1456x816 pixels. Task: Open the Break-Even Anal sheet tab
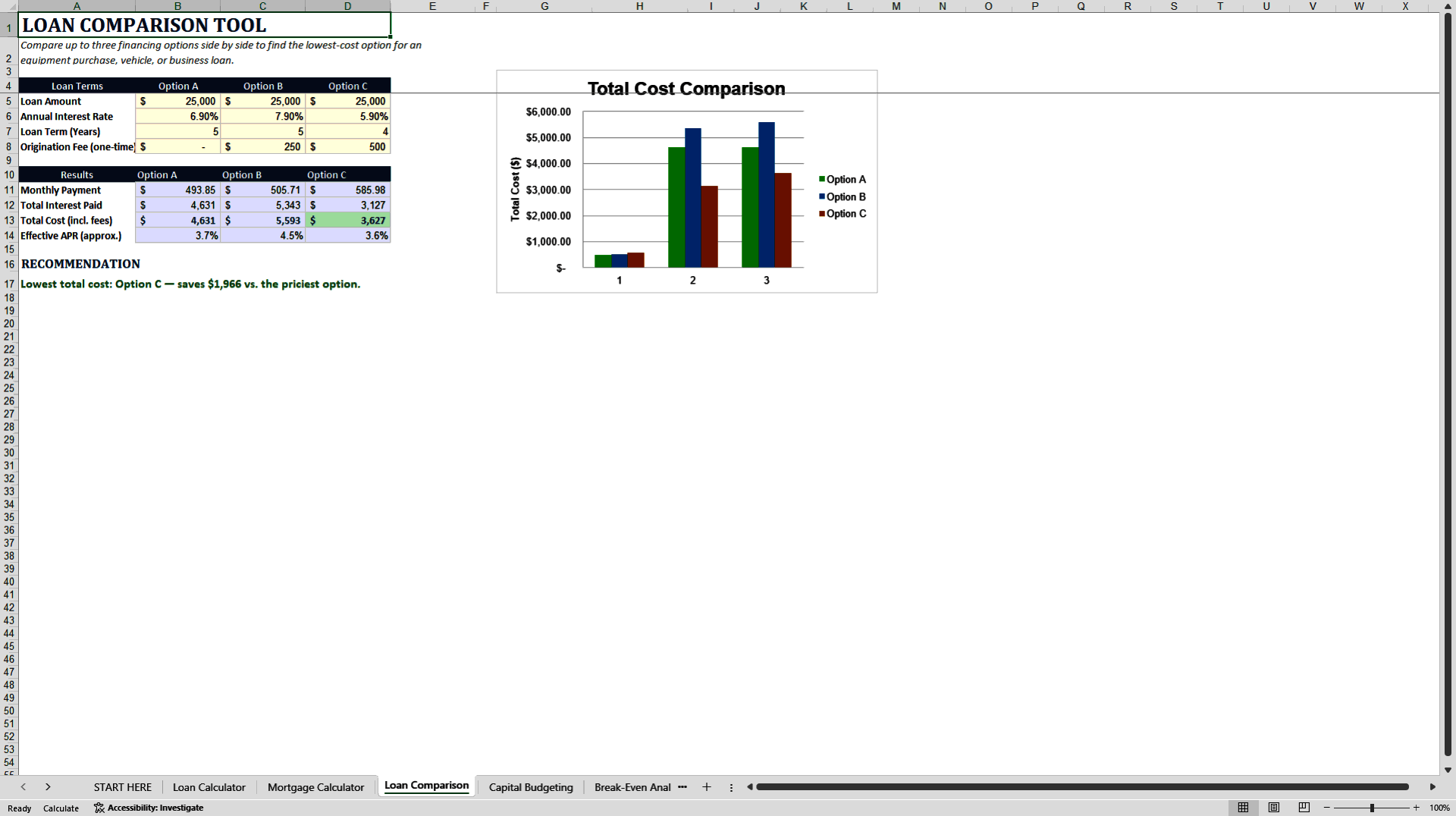point(632,787)
